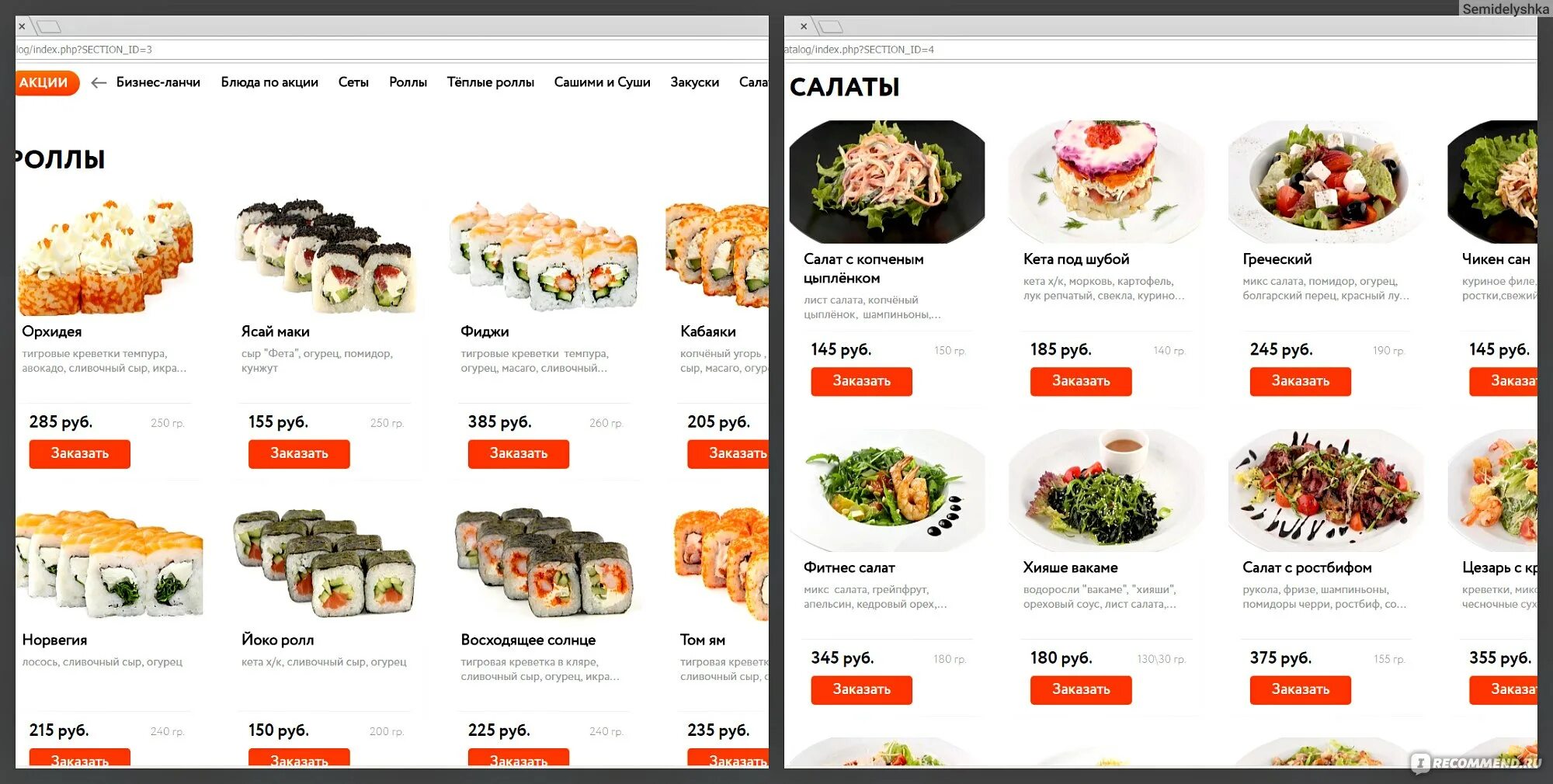Open the Тёплые роллы category
Screen dimensions: 1553x784
(491, 82)
